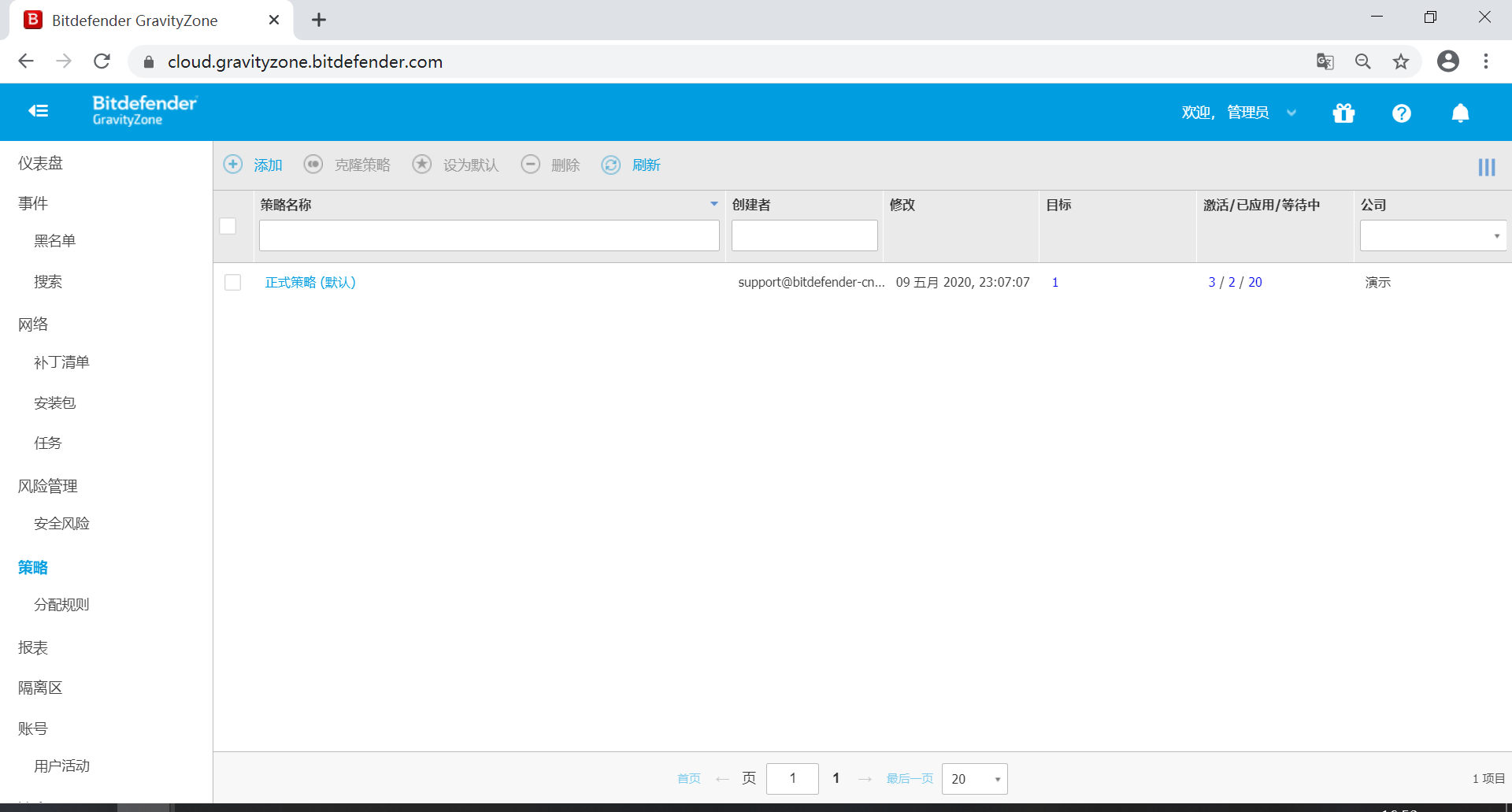Open the page size 20 dropdown
The height and width of the screenshot is (812, 1512).
click(x=974, y=779)
